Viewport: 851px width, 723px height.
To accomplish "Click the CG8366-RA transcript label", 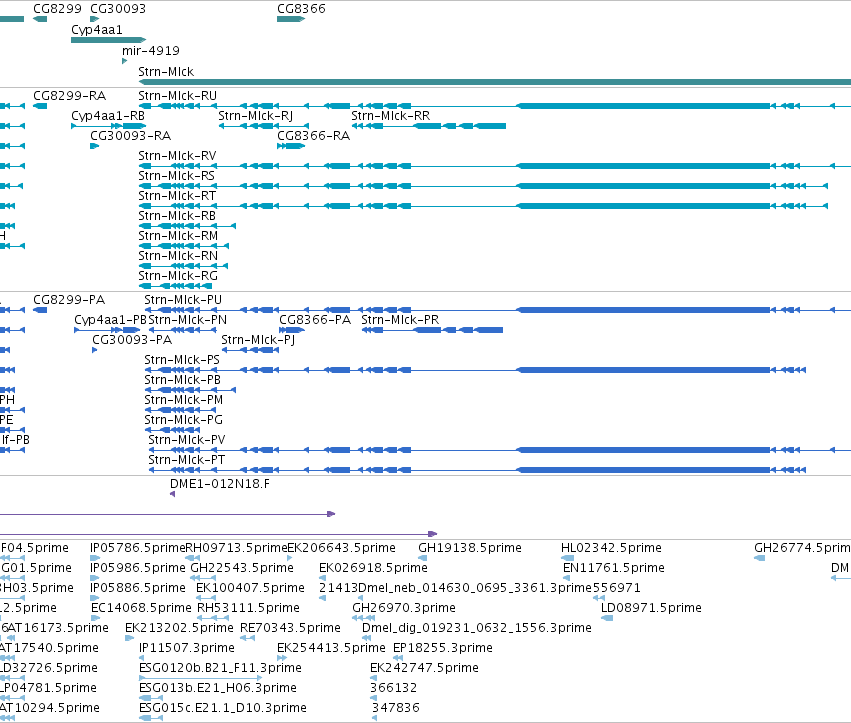I will (x=313, y=136).
